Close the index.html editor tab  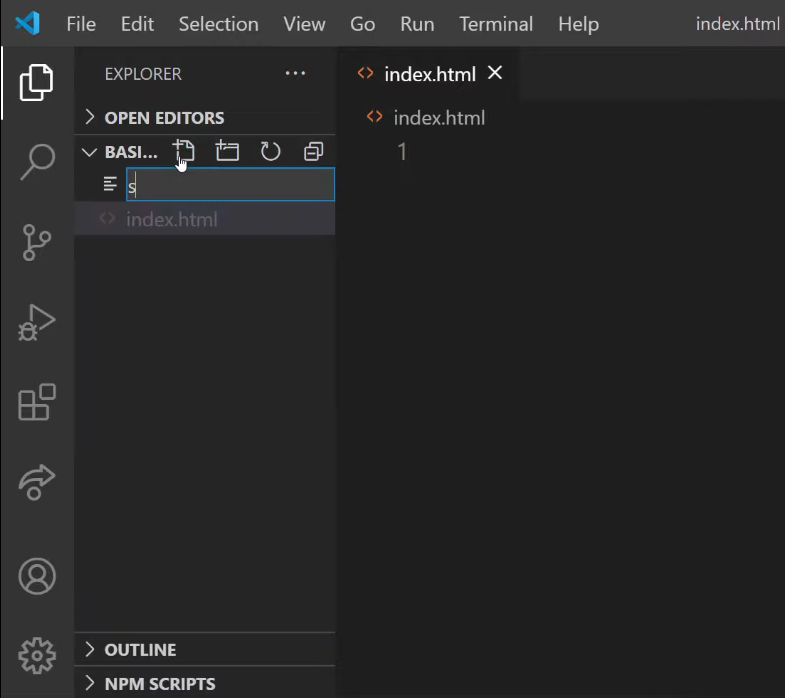[x=494, y=74]
